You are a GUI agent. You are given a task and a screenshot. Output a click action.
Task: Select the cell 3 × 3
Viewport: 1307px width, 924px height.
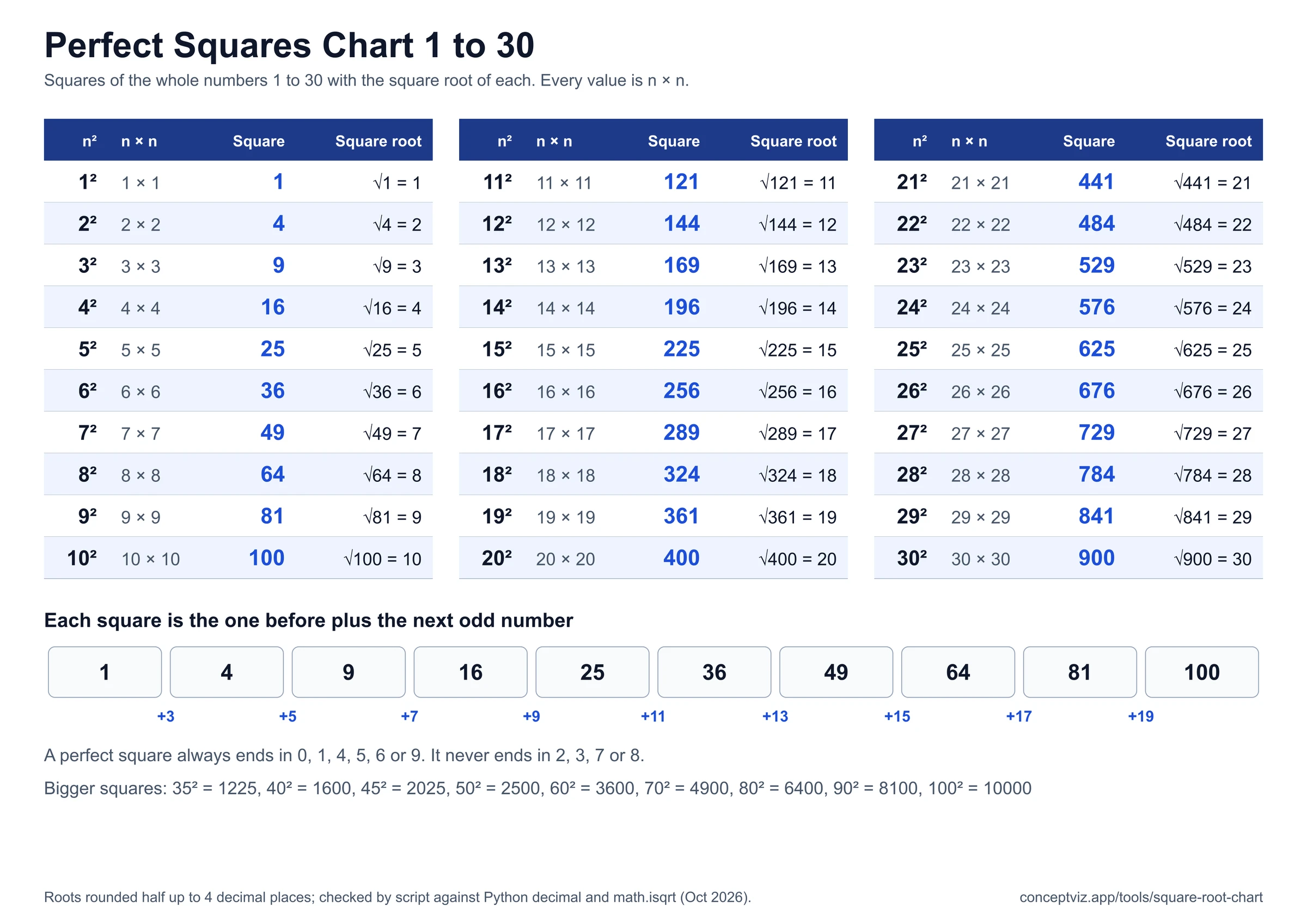click(x=141, y=266)
